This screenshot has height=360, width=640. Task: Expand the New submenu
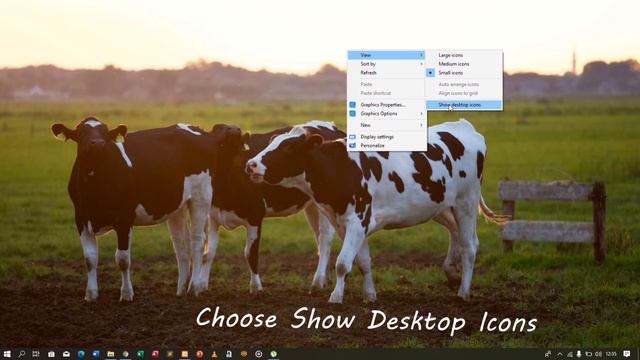pos(386,125)
